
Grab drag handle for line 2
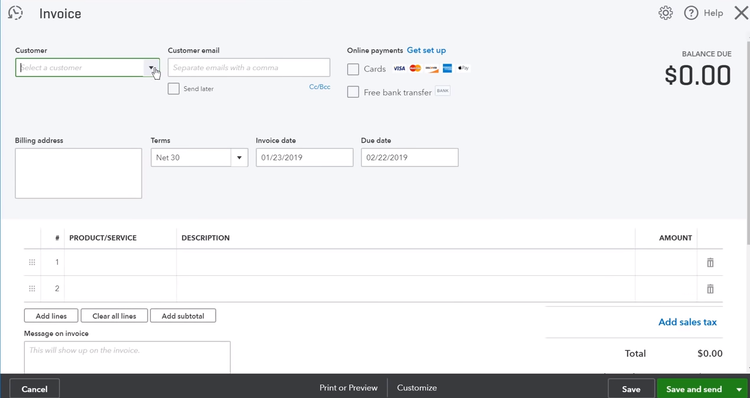coord(32,288)
